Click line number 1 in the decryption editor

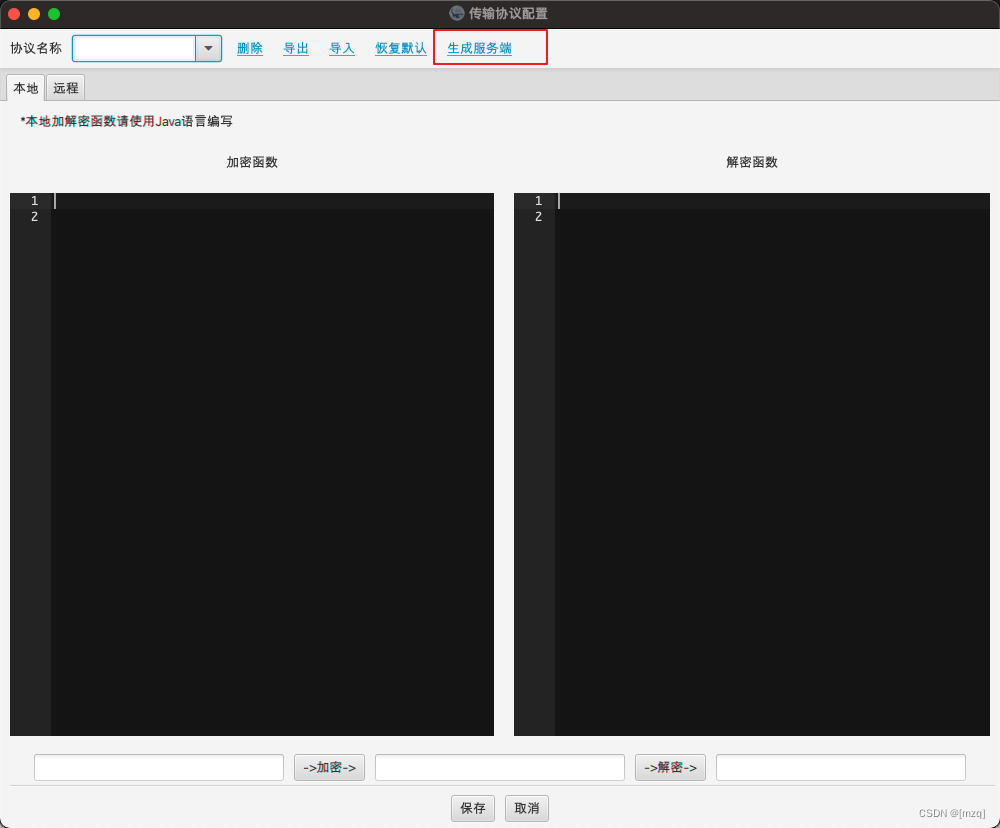point(538,200)
